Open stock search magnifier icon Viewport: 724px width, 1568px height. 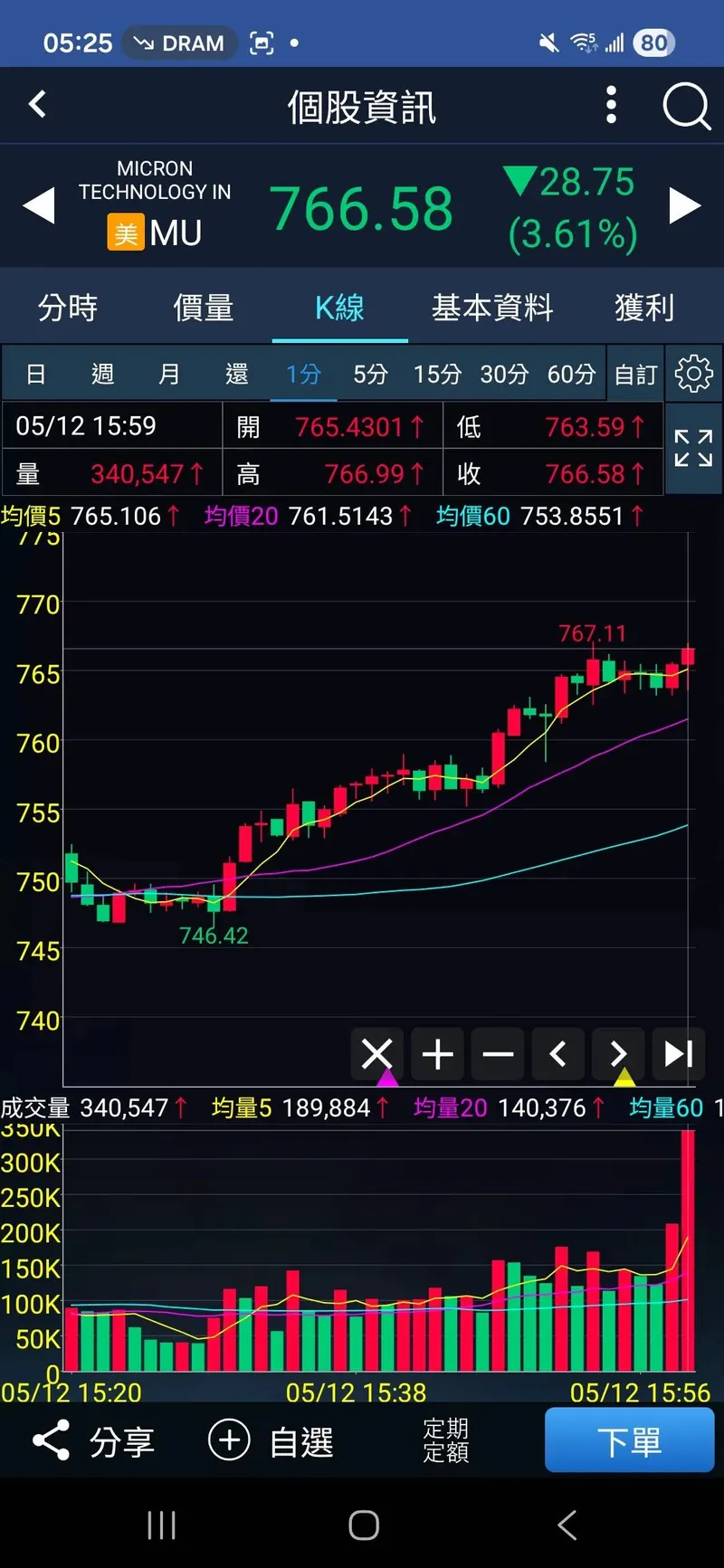(x=686, y=107)
